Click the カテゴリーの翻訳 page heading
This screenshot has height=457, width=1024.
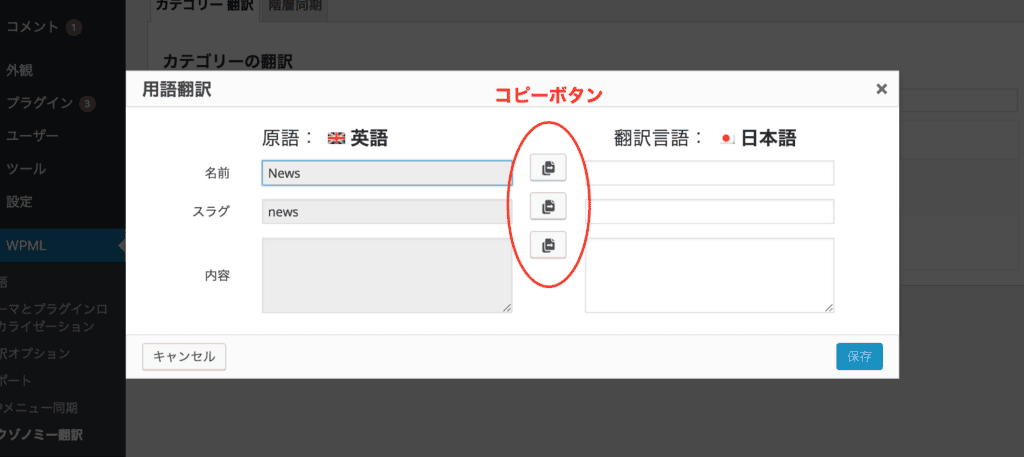pyautogui.click(x=227, y=61)
